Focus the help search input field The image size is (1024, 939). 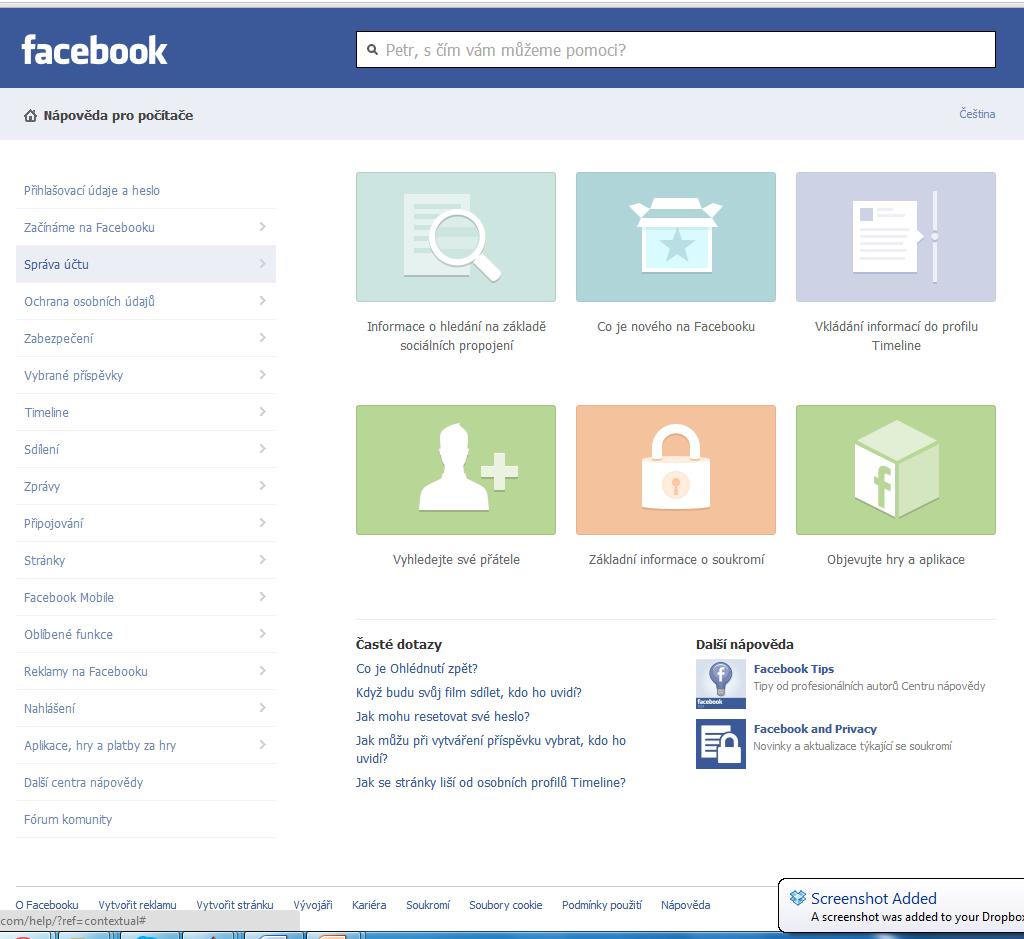tap(676, 50)
